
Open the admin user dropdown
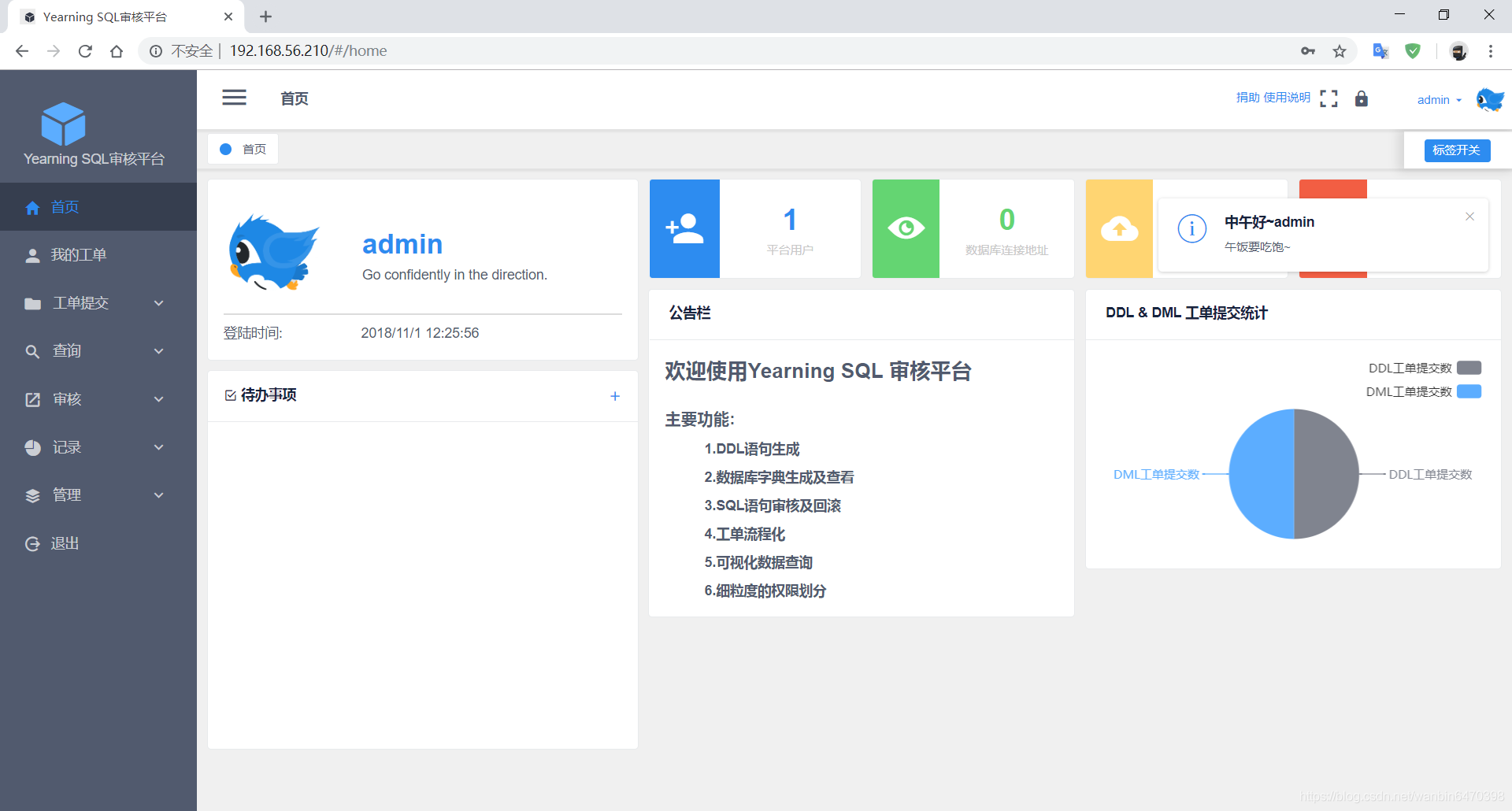(1440, 100)
